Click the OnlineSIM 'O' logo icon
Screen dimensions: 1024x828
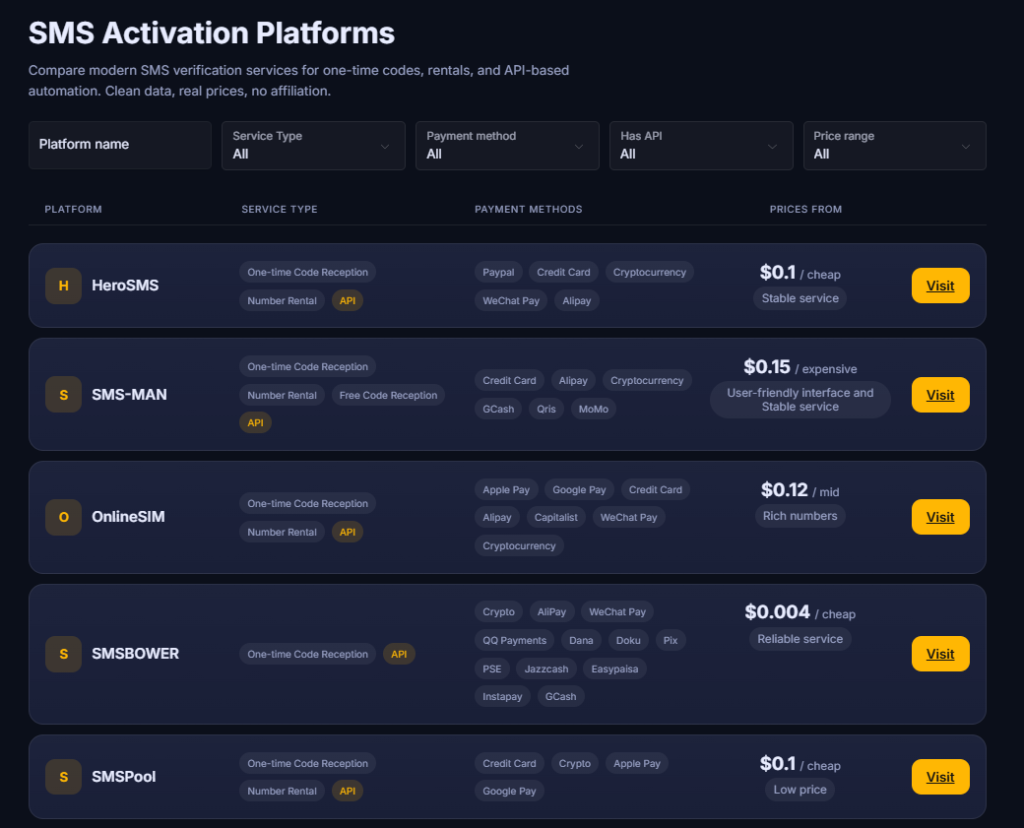[63, 517]
